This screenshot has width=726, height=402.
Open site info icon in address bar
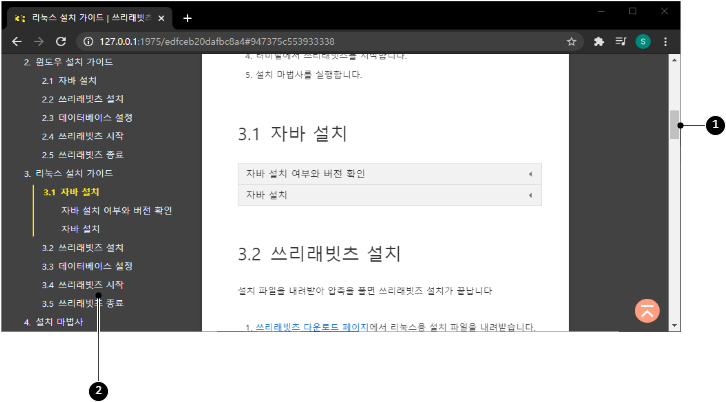(x=88, y=42)
